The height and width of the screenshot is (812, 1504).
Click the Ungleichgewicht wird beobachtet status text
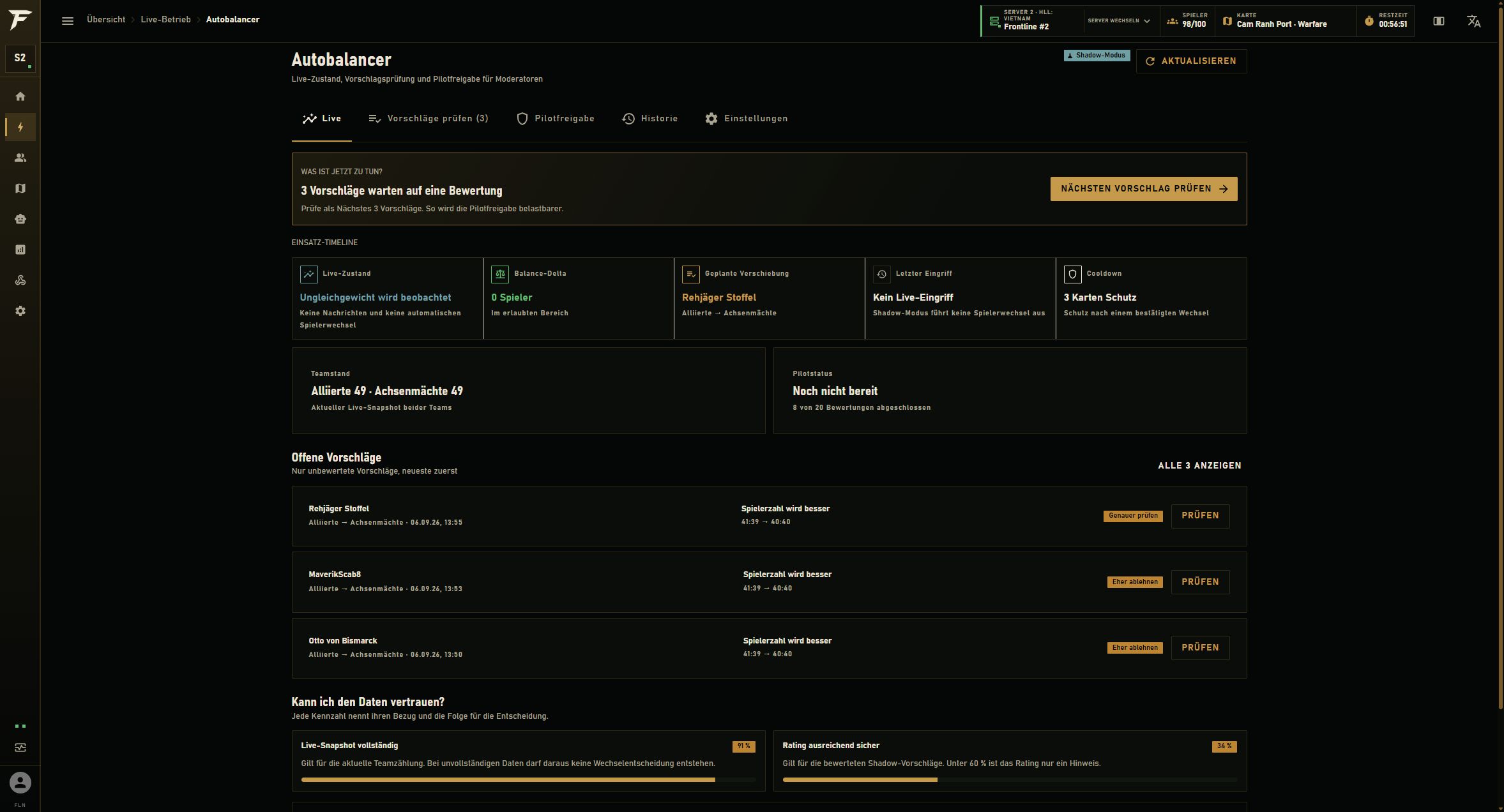376,297
